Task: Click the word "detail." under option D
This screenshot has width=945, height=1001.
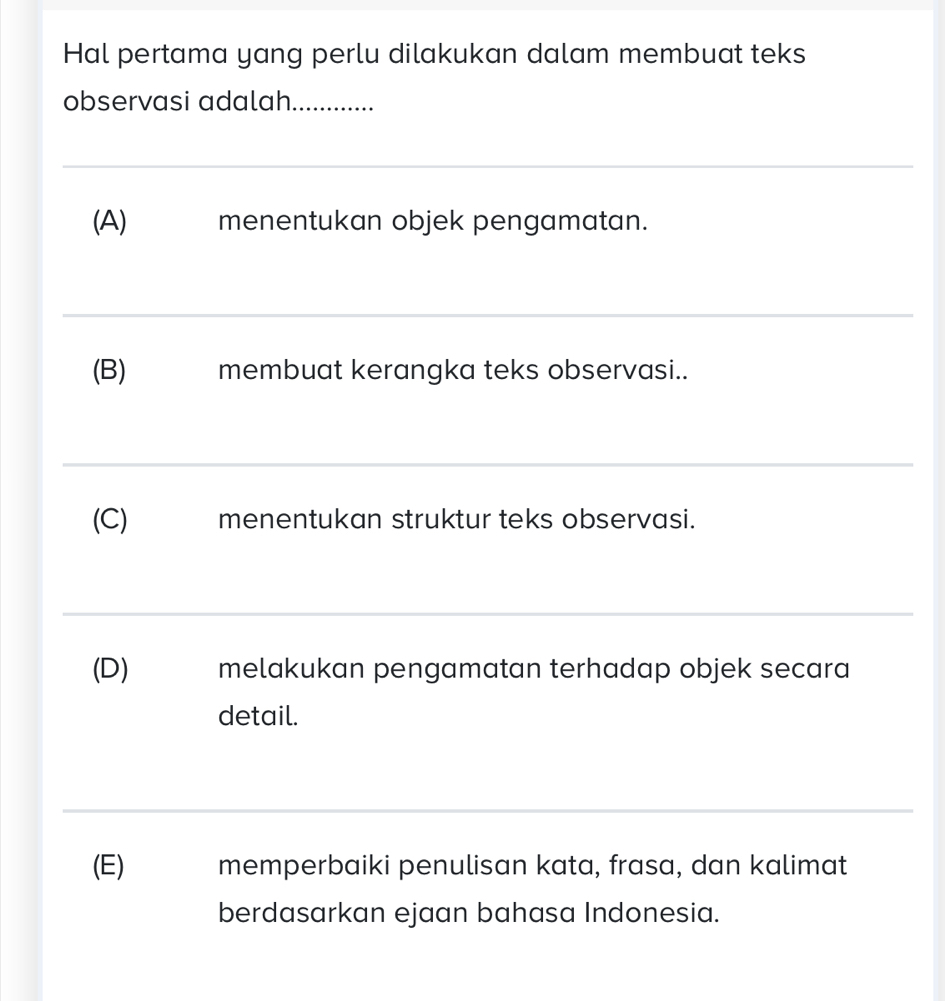Action: pyautogui.click(x=258, y=716)
